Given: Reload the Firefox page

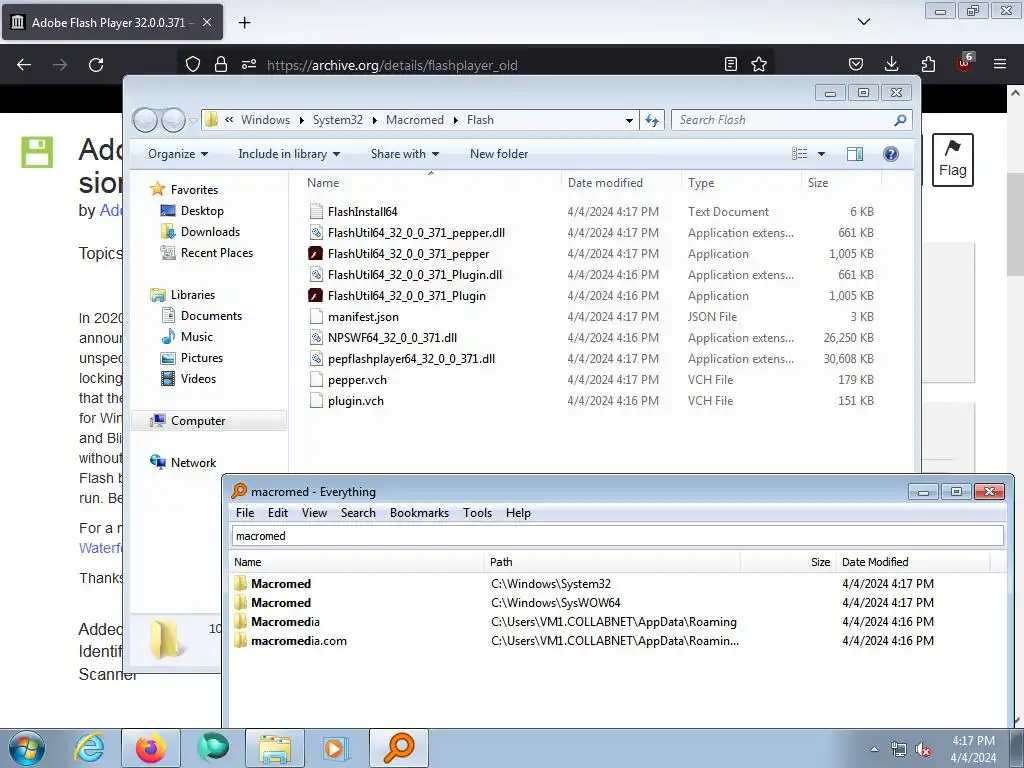Looking at the screenshot, I should pos(96,65).
